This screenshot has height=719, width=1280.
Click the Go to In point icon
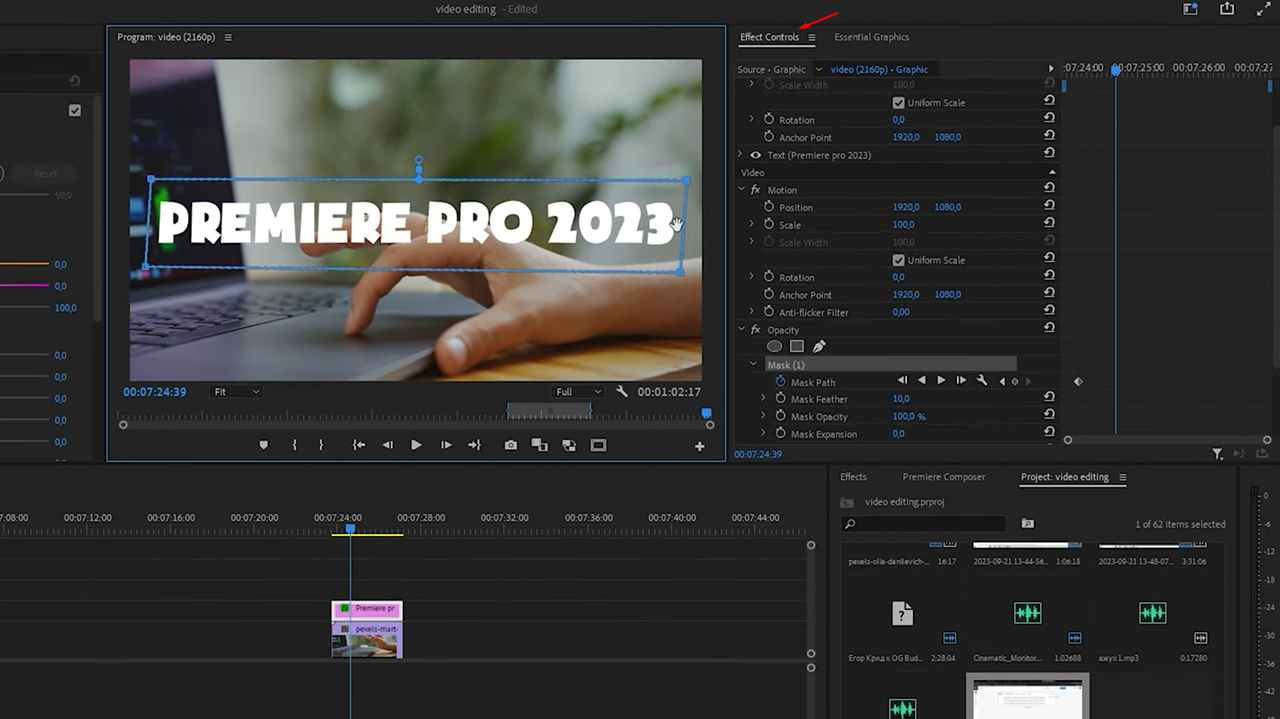click(358, 445)
